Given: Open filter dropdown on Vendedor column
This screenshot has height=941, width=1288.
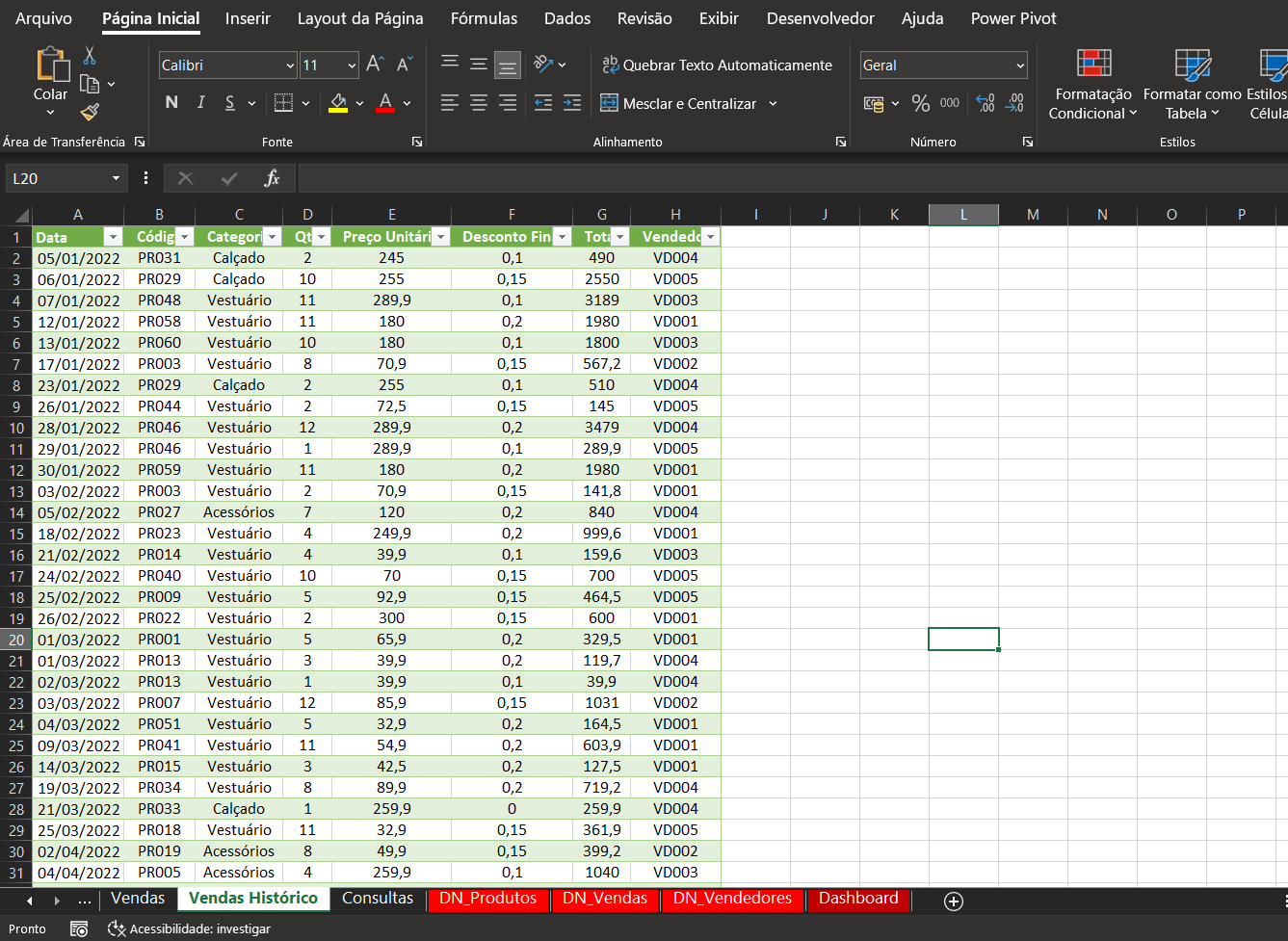Looking at the screenshot, I should 710,237.
